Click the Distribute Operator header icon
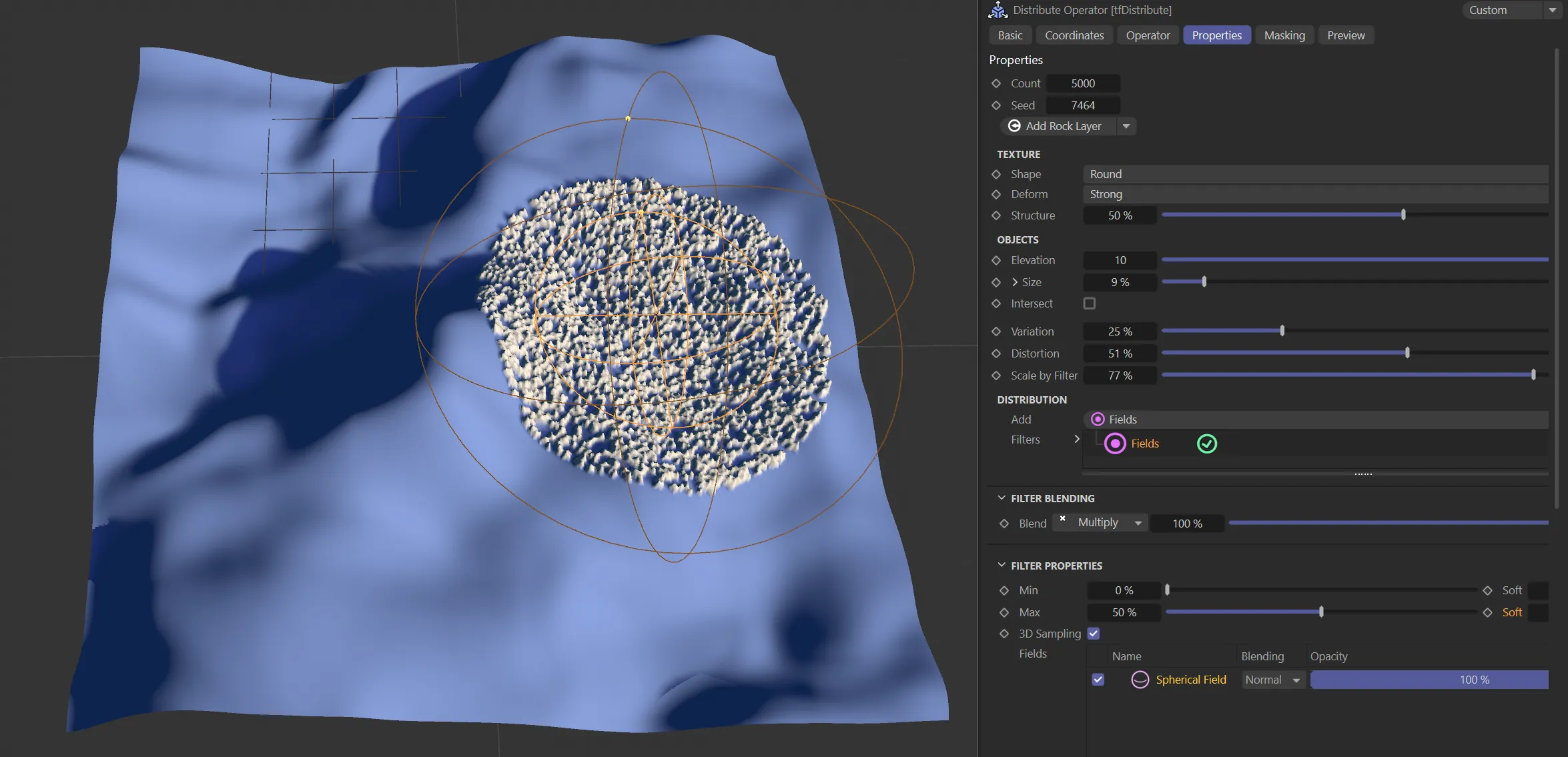This screenshot has height=757, width=1568. [998, 10]
